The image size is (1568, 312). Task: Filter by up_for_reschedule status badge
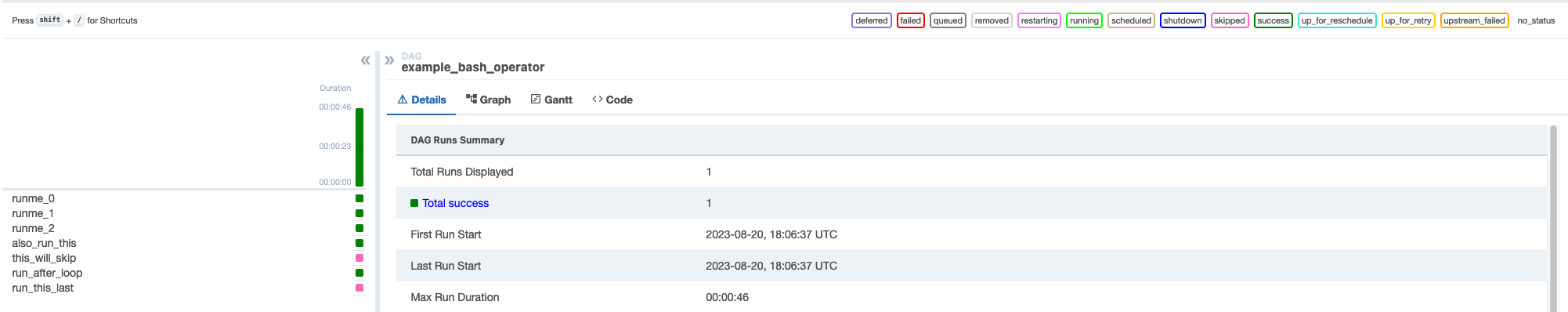[x=1337, y=20]
